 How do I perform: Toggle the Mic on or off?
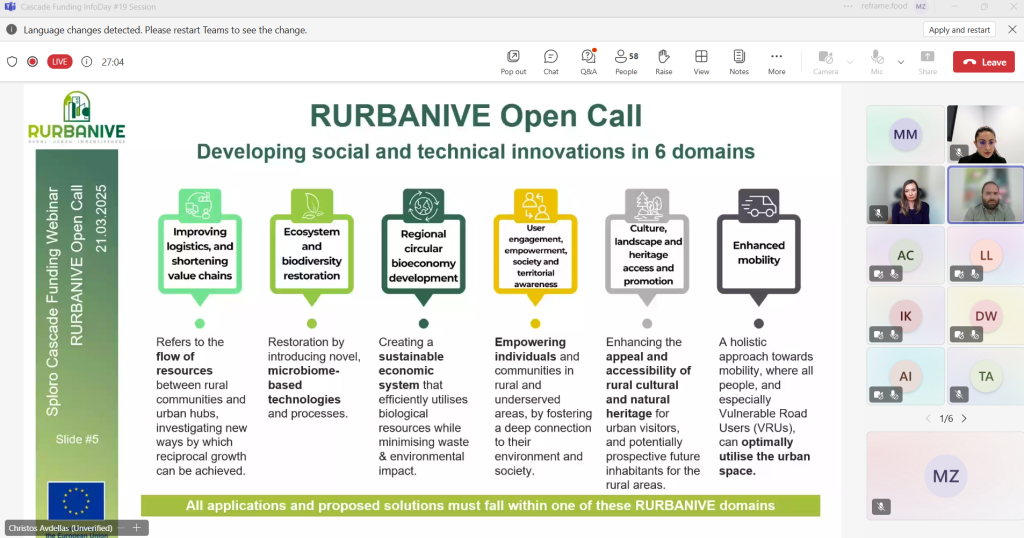pyautogui.click(x=877, y=62)
